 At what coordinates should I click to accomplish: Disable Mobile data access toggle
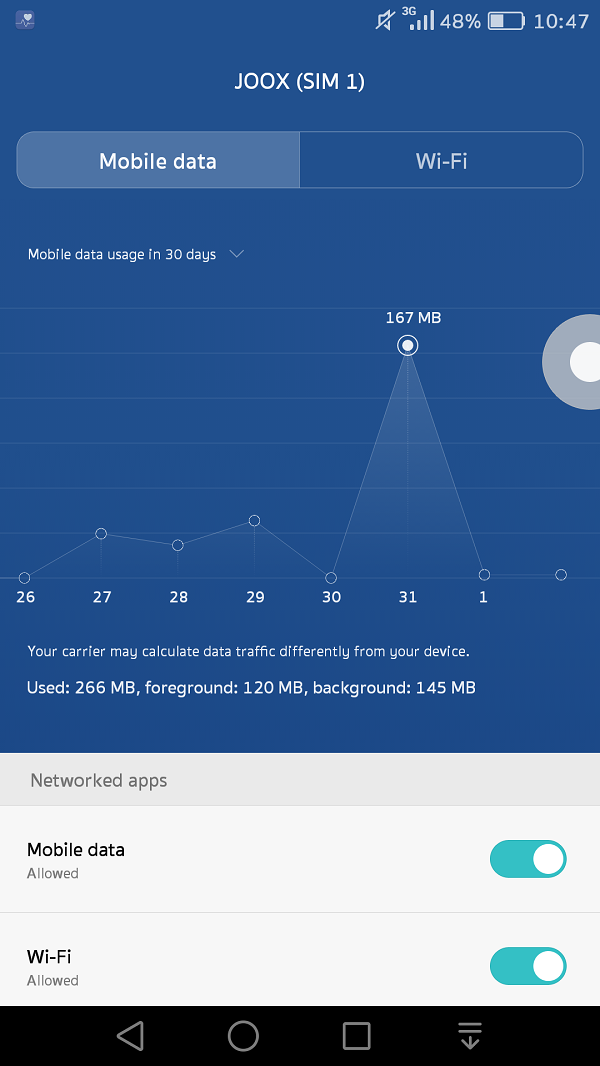(528, 859)
